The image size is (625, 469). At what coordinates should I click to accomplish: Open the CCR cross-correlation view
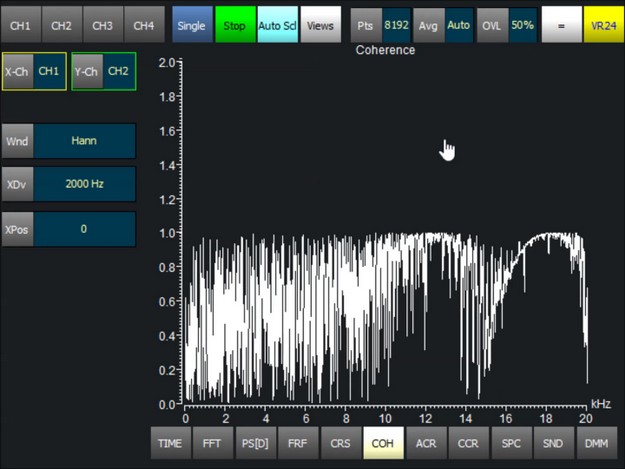coord(467,442)
